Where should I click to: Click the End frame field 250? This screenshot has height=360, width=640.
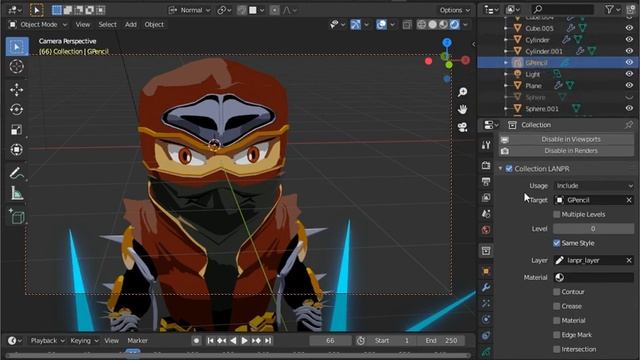coord(442,340)
